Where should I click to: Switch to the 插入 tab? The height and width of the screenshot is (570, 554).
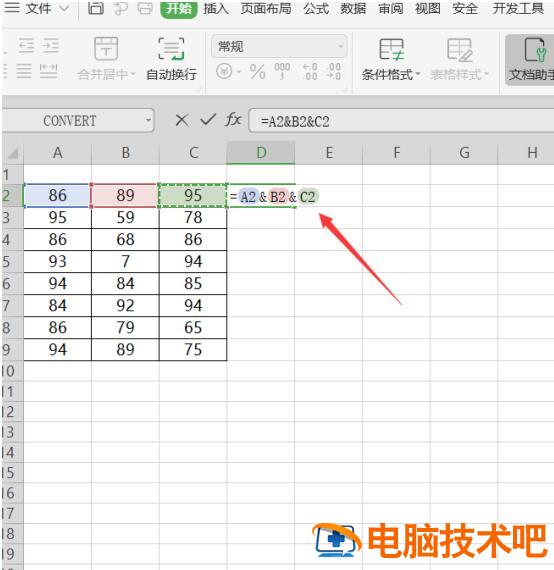coord(216,9)
